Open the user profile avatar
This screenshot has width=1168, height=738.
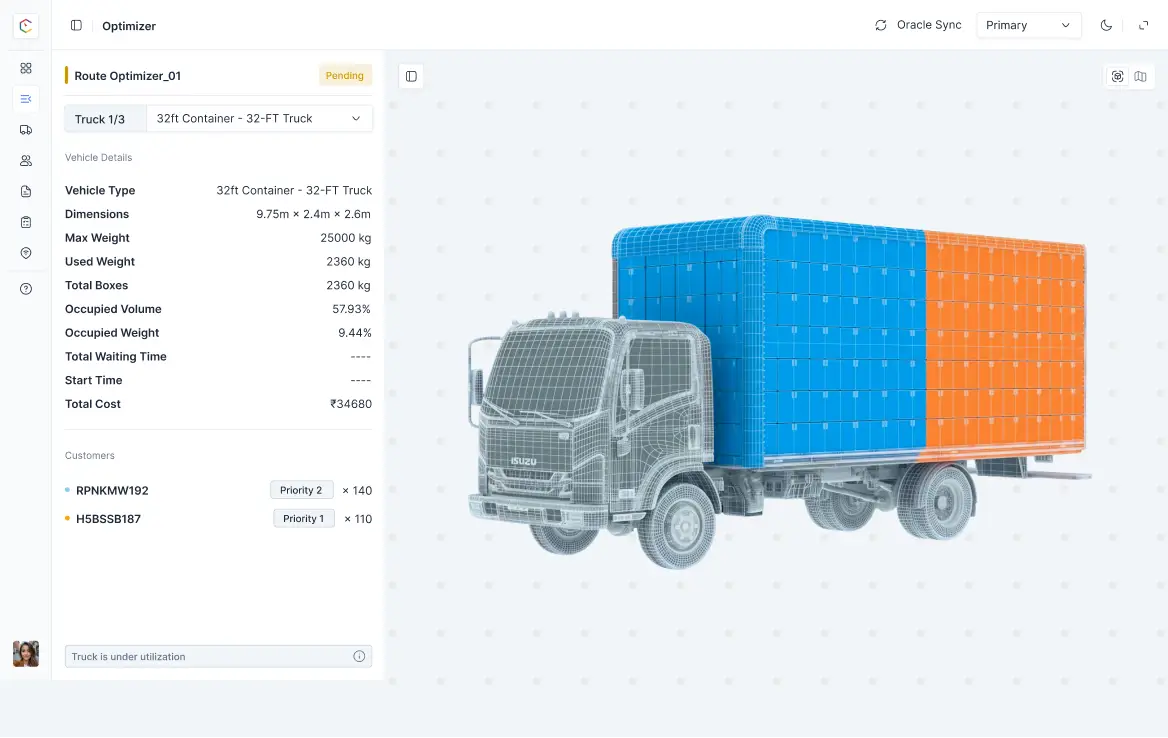[x=26, y=654]
